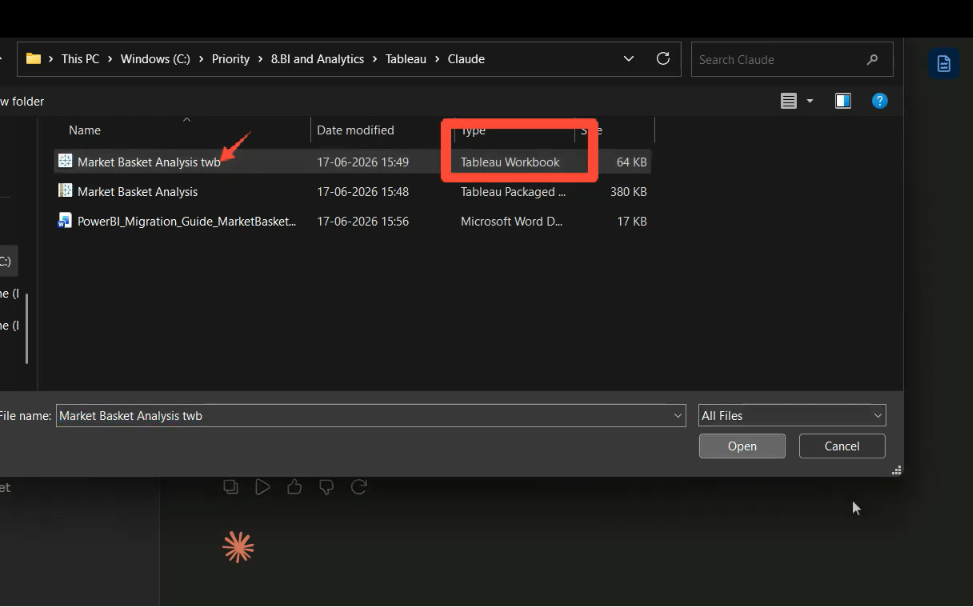
Task: Click the Tableau Packaged type cell
Action: (x=513, y=192)
